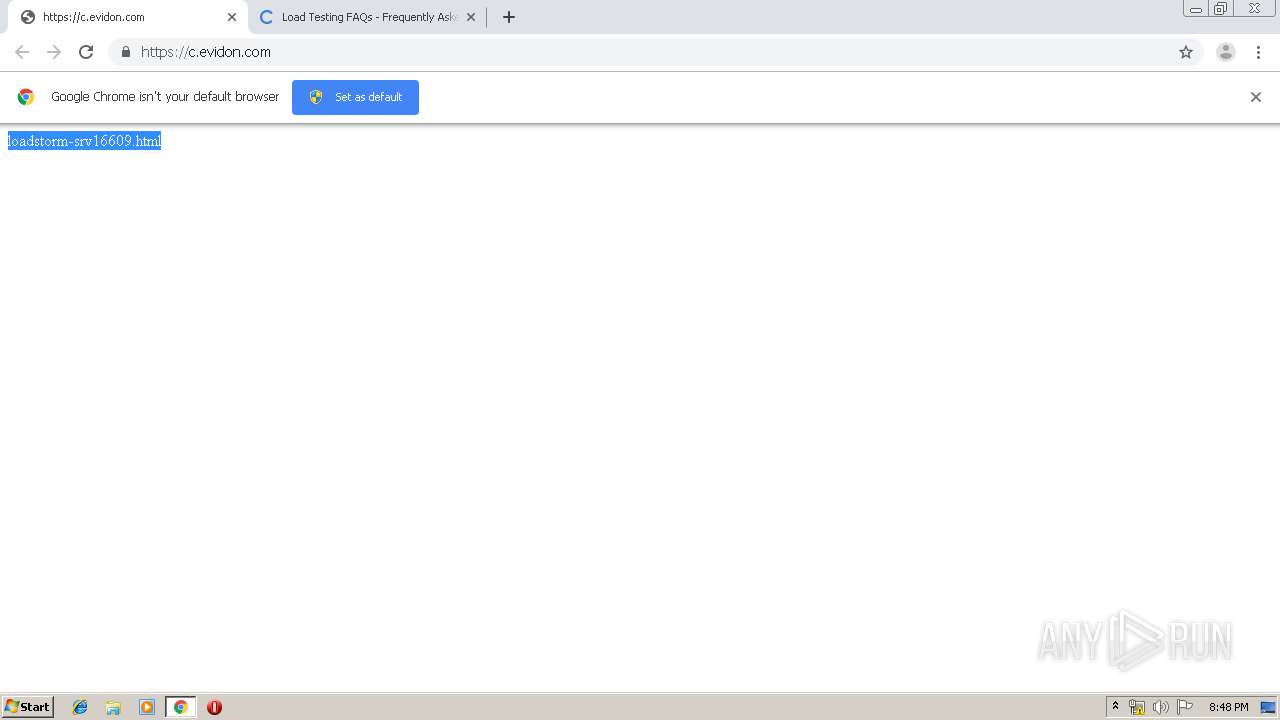Open Chrome's three-dot menu
This screenshot has height=720, width=1280.
[1258, 52]
